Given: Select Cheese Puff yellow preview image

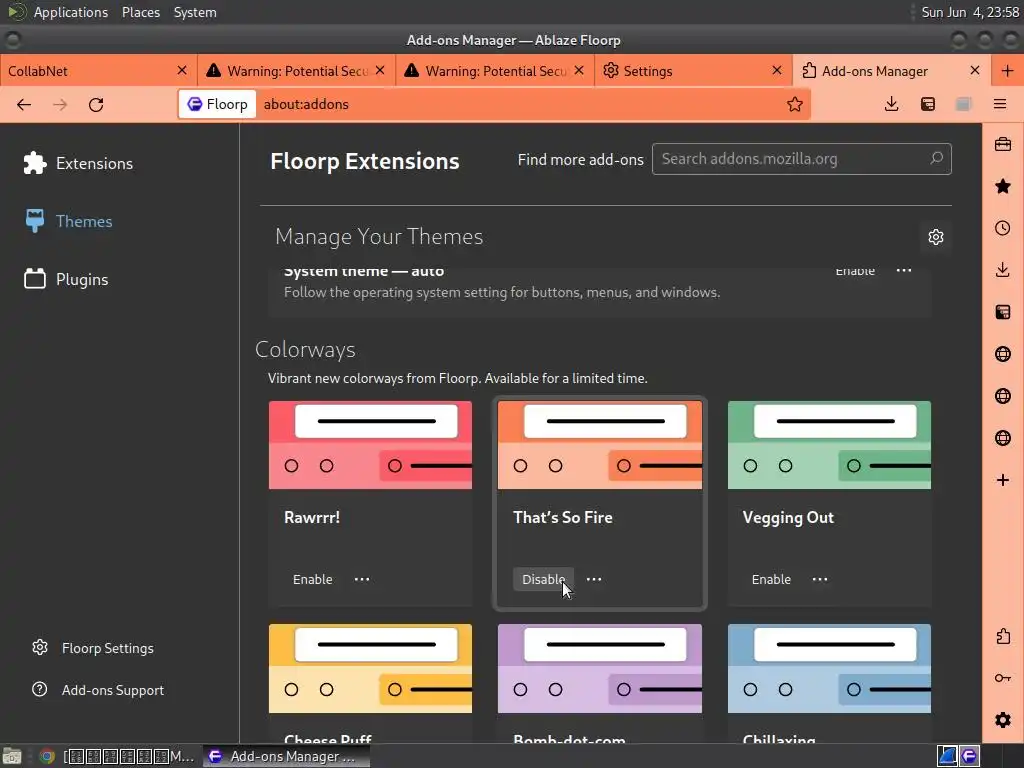Looking at the screenshot, I should pos(370,669).
